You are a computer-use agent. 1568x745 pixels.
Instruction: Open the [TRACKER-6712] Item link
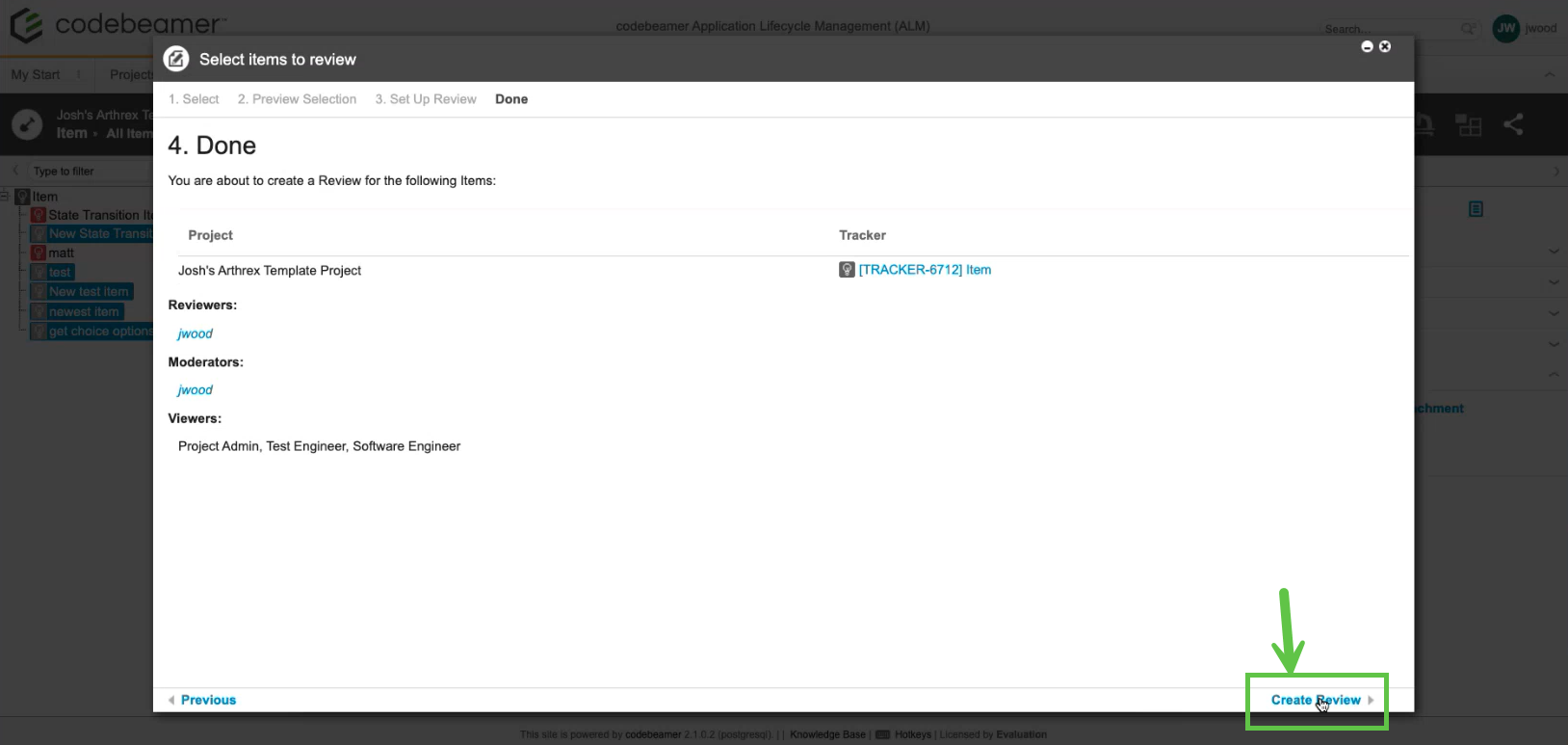925,270
